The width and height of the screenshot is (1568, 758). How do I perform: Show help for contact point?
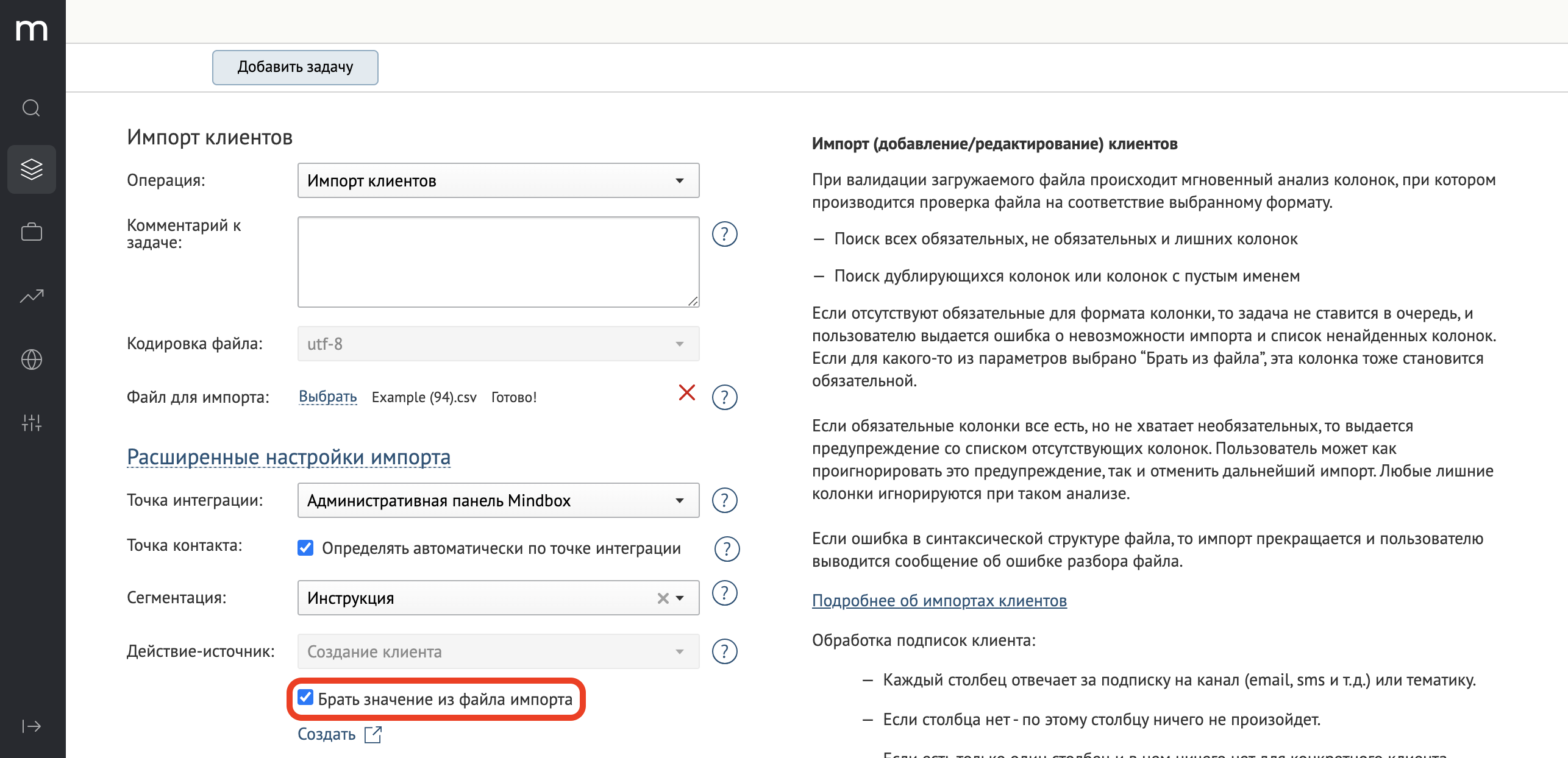[727, 548]
